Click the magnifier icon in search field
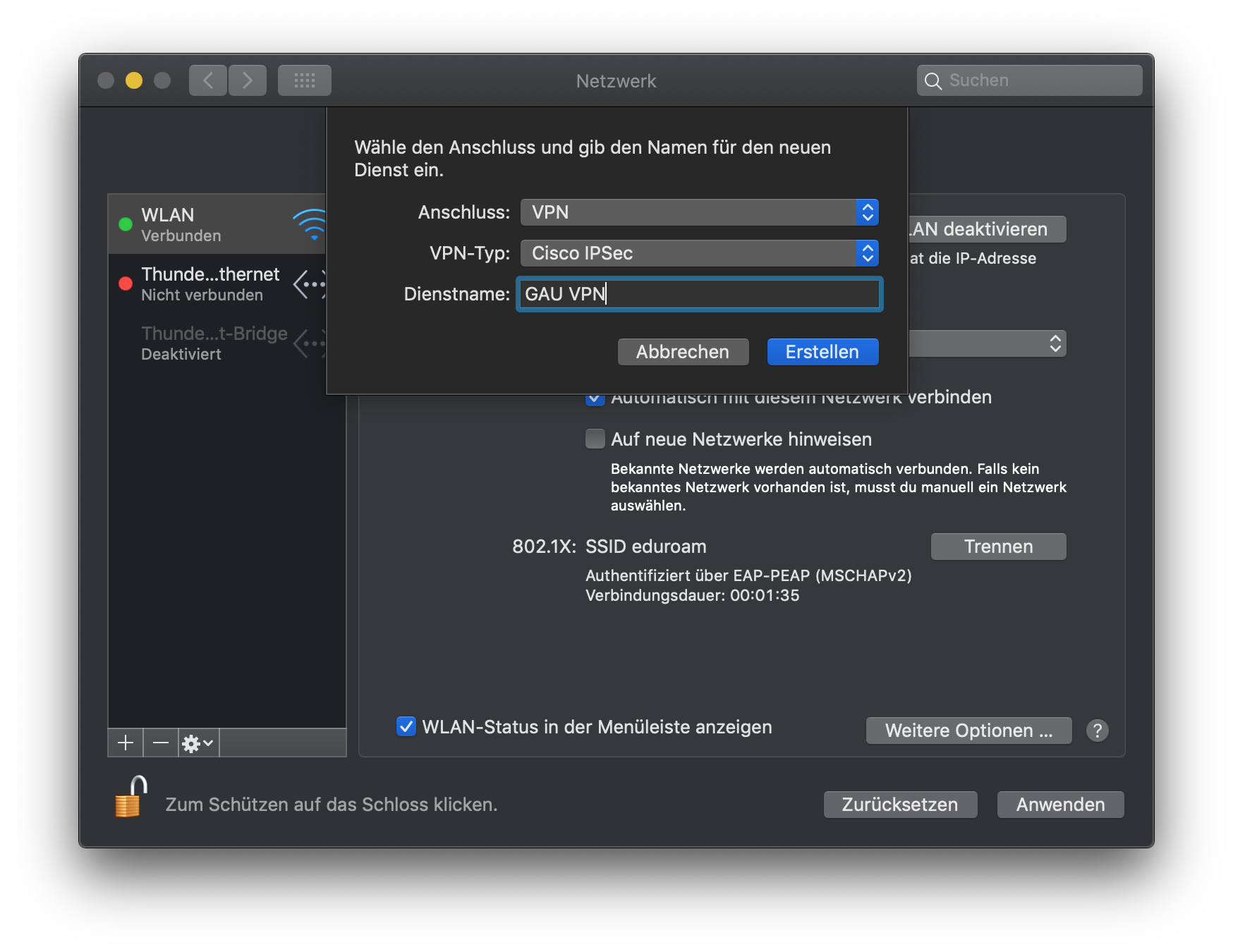The height and width of the screenshot is (952, 1233). pos(933,81)
